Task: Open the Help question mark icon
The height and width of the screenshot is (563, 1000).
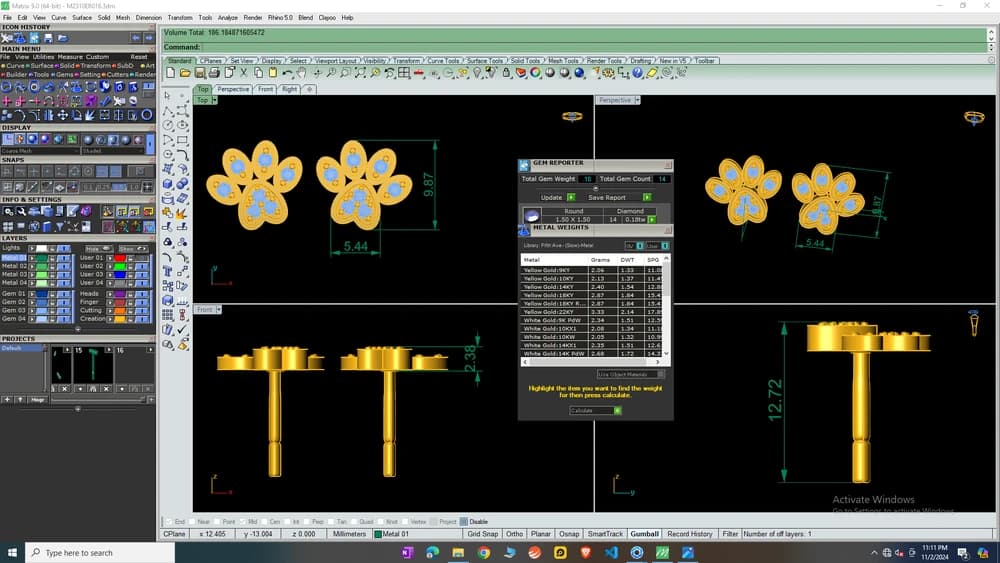Action: click(637, 73)
